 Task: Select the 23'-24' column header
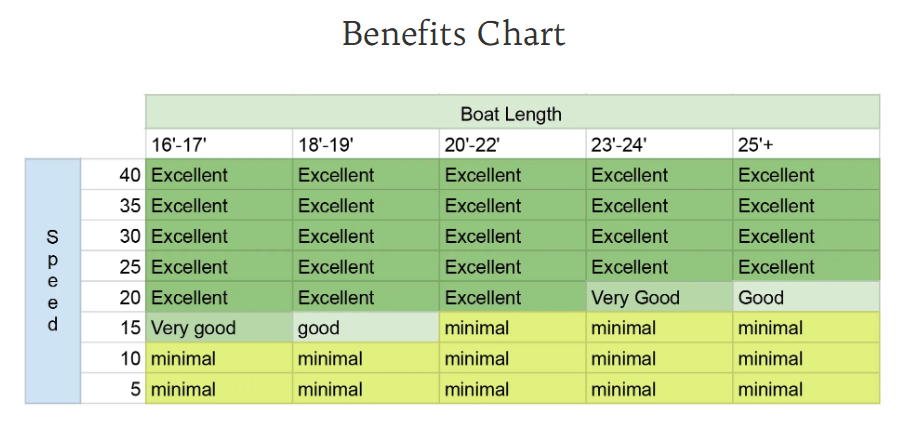tap(659, 144)
